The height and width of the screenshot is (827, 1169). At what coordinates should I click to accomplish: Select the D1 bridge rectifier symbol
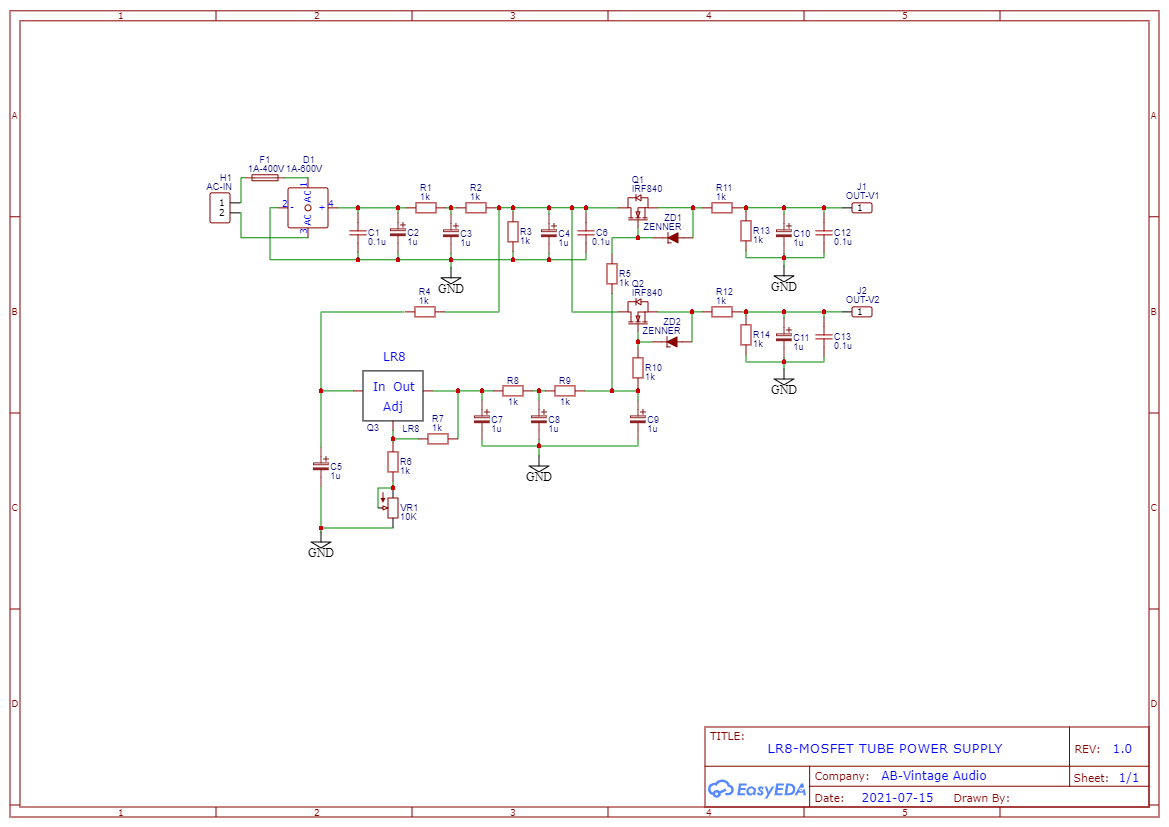(x=308, y=208)
